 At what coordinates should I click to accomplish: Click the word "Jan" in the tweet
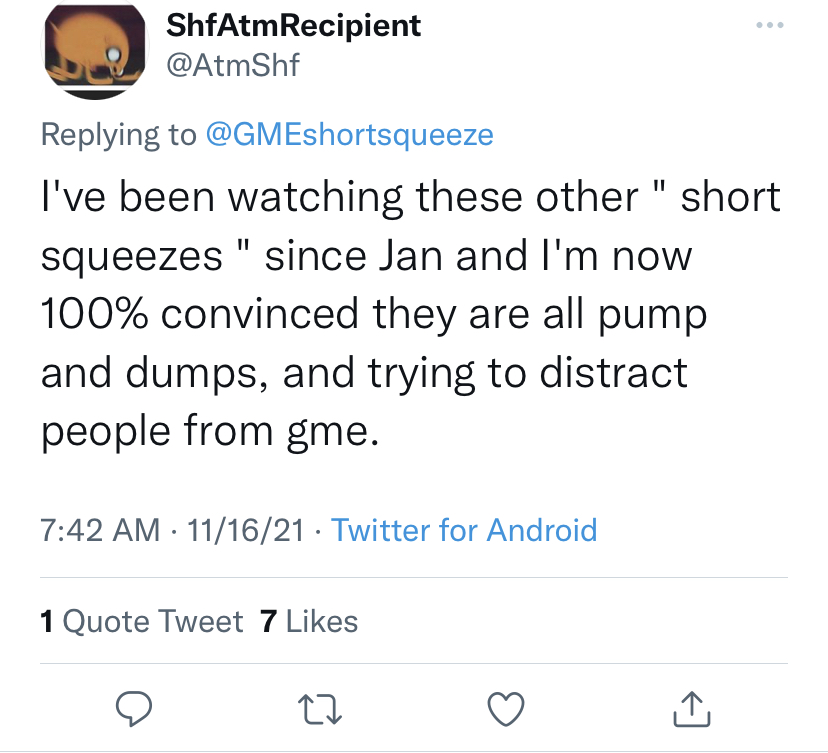click(x=412, y=256)
